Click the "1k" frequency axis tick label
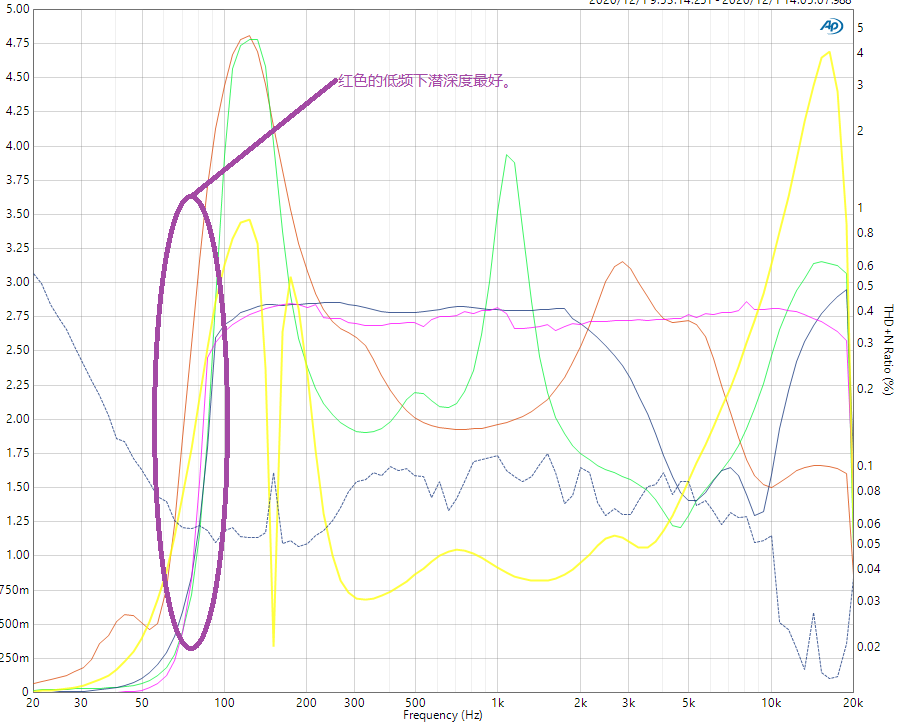Viewport: 900px width, 722px height. [x=498, y=703]
